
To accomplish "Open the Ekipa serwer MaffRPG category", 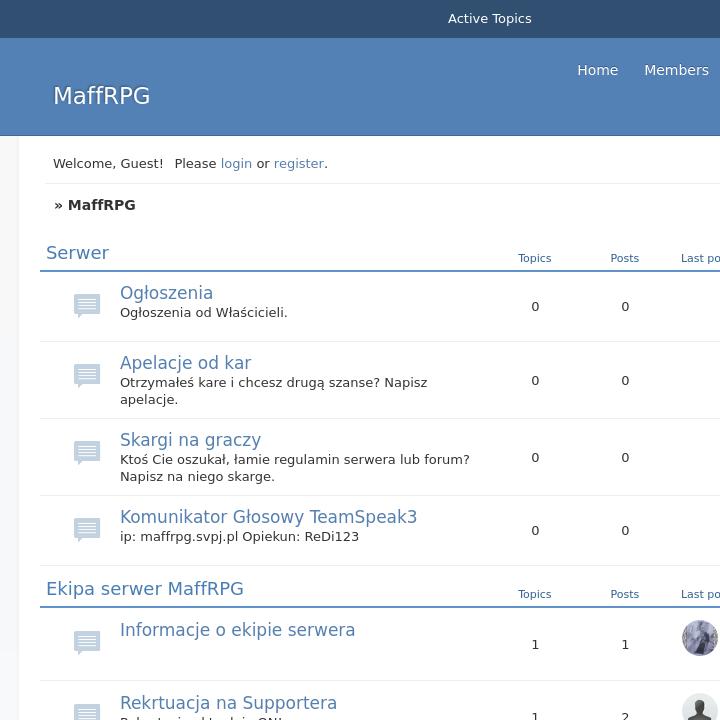I will coord(145,589).
